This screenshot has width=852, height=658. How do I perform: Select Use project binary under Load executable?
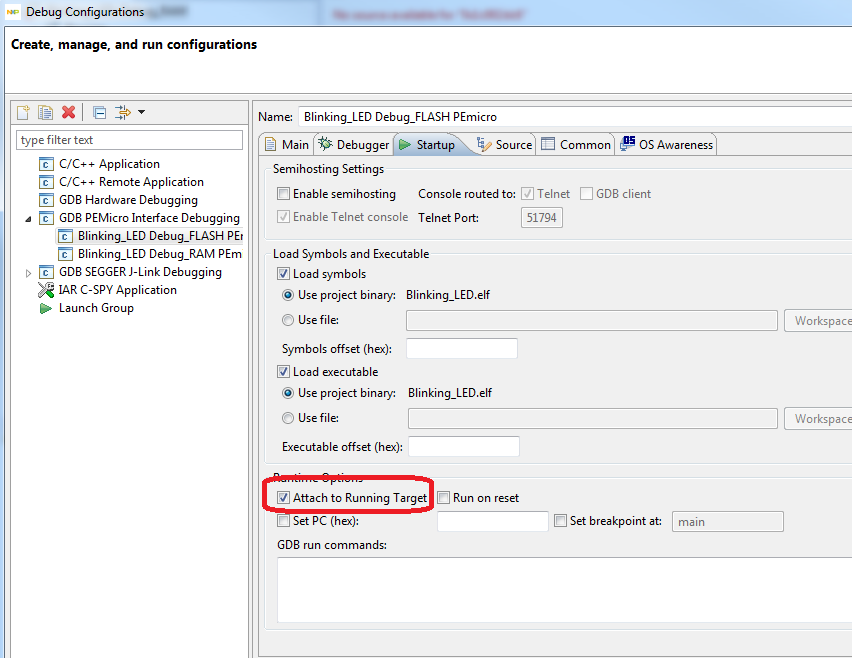[x=288, y=393]
